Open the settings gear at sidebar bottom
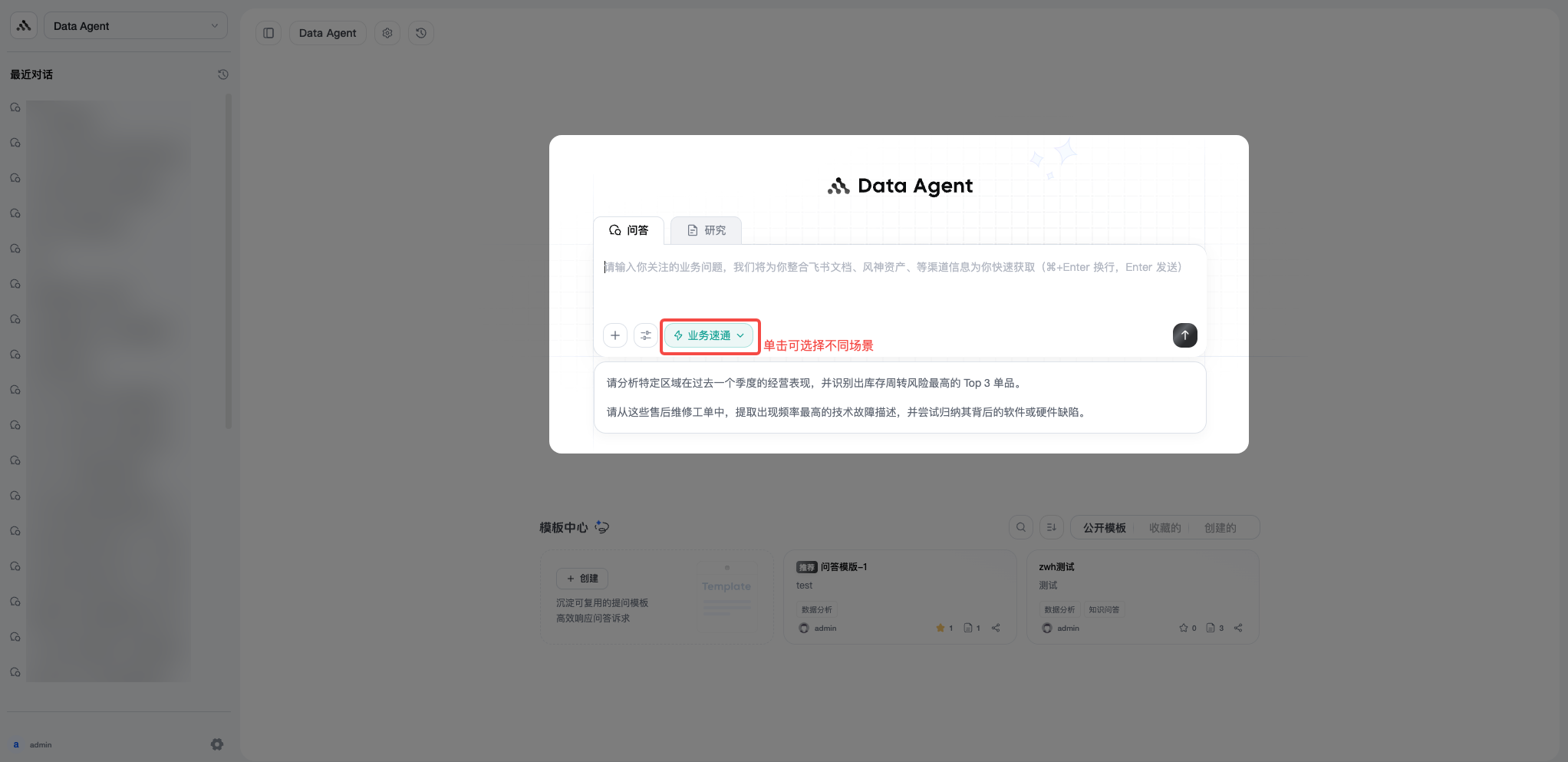The image size is (1568, 762). 217,744
